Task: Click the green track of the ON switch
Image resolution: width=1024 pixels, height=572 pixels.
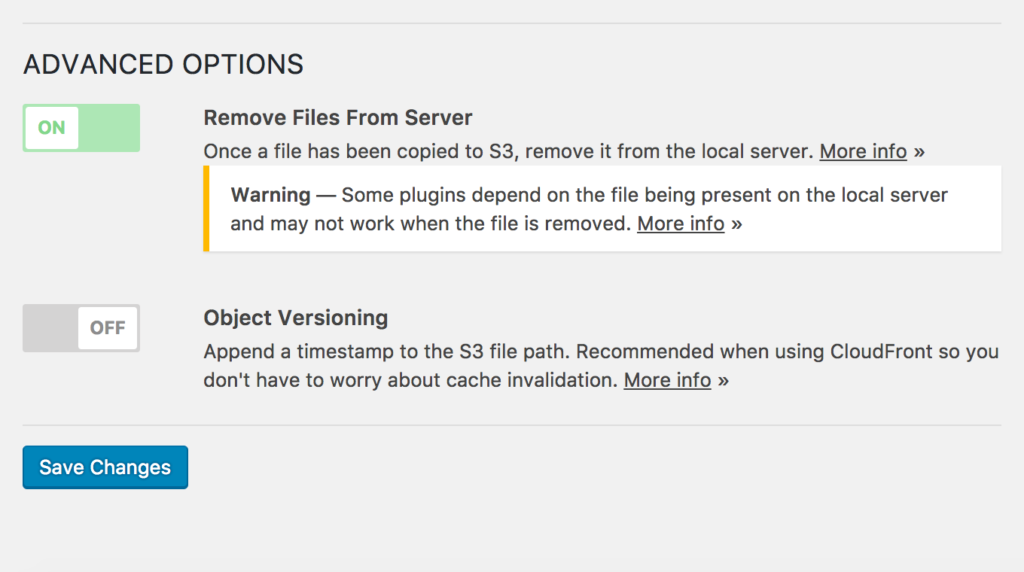Action: pos(110,128)
